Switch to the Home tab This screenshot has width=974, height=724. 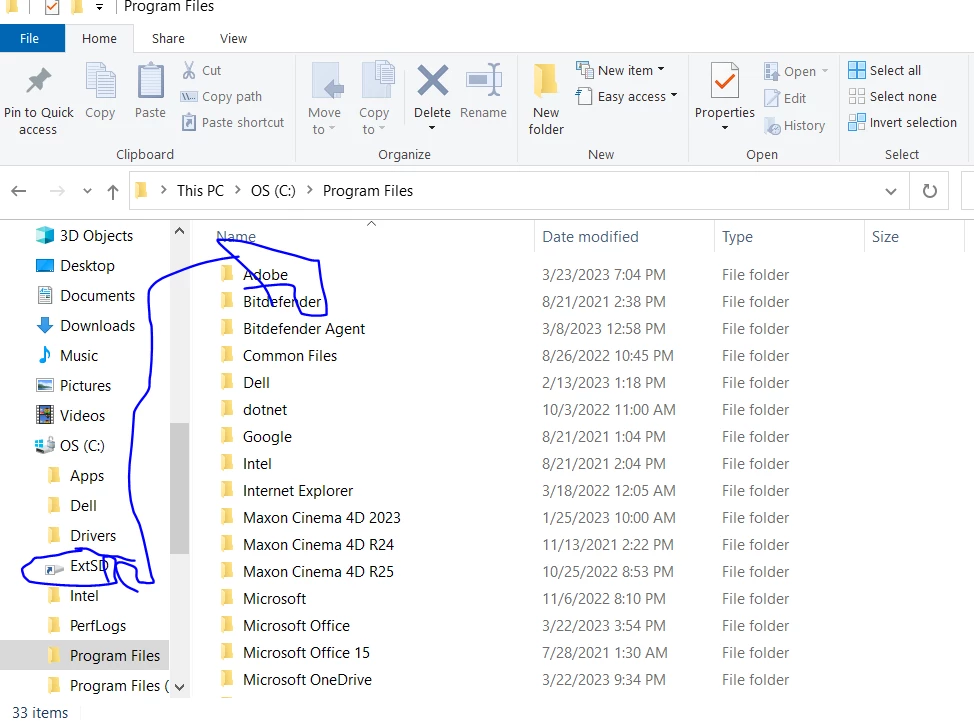[99, 38]
